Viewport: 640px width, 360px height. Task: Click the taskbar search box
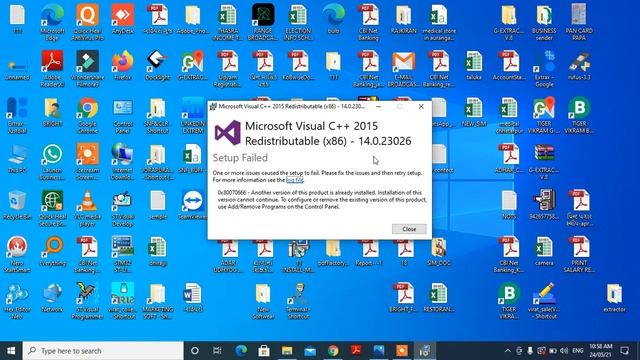click(x=103, y=351)
